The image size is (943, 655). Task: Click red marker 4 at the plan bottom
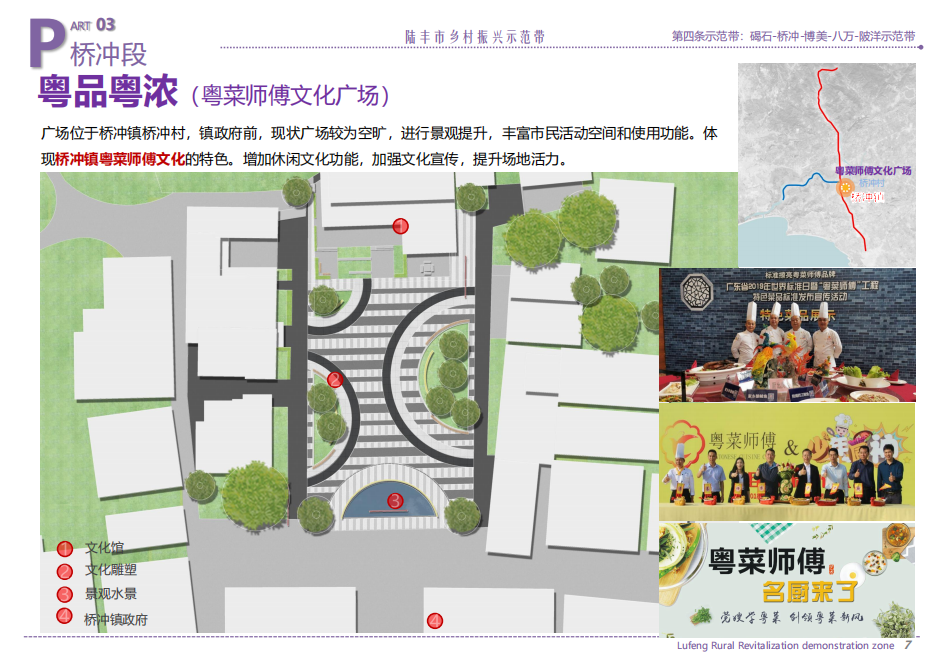pos(435,621)
